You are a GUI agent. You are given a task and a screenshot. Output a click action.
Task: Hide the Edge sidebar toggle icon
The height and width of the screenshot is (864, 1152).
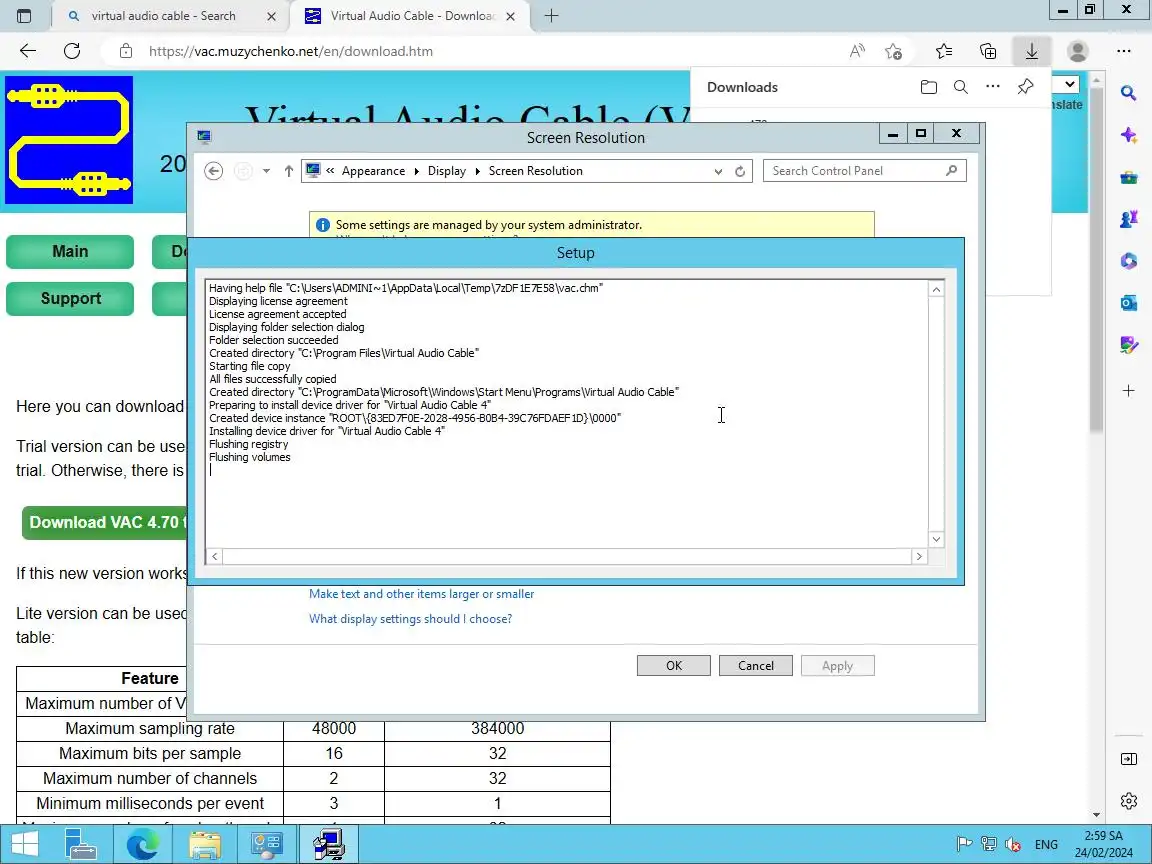tap(1128, 759)
